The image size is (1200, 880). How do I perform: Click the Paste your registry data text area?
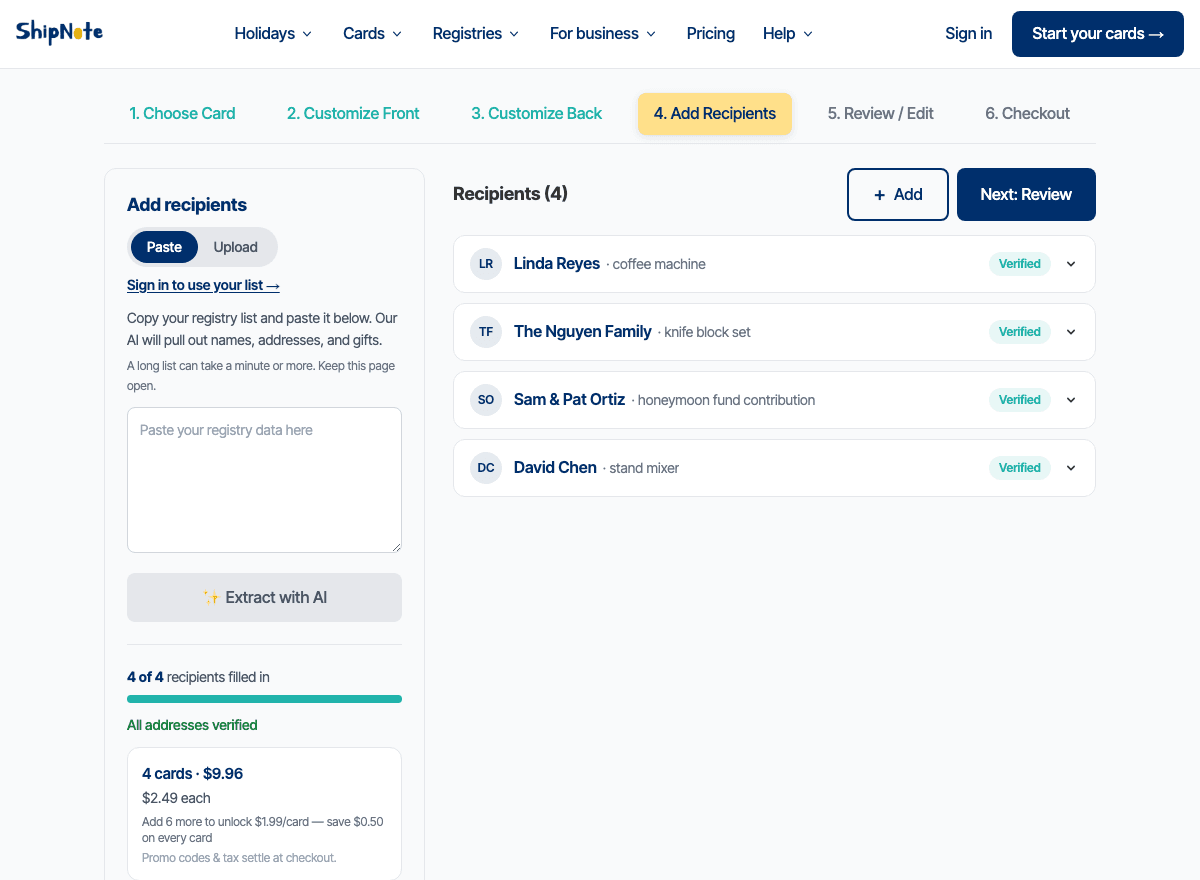(x=264, y=480)
